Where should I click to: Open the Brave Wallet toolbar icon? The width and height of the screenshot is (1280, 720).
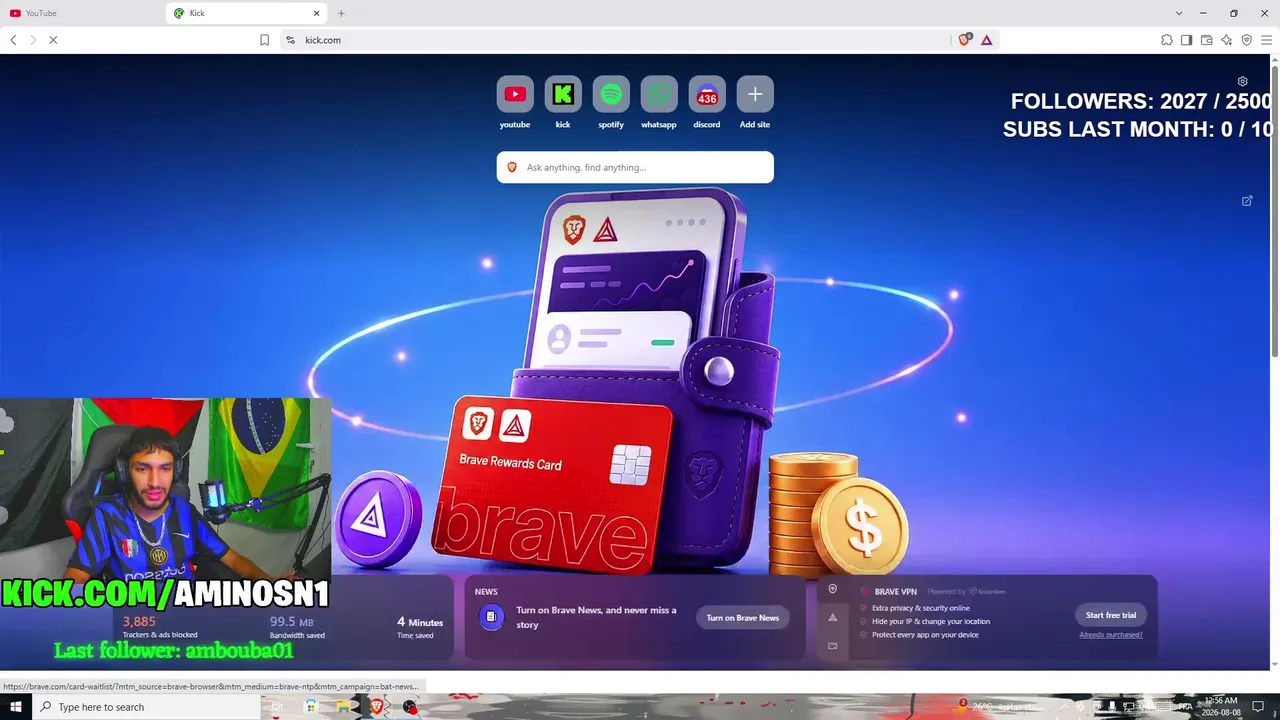1206,40
